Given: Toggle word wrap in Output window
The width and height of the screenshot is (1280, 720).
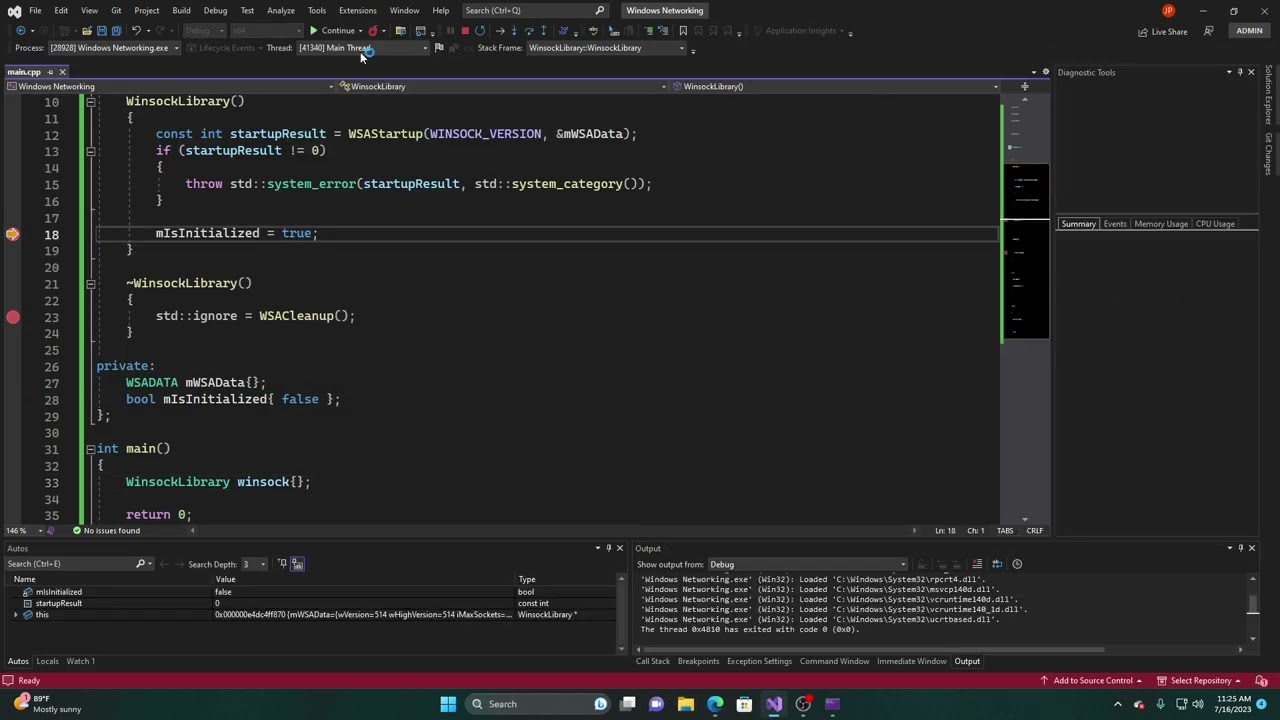Looking at the screenshot, I should [x=997, y=564].
